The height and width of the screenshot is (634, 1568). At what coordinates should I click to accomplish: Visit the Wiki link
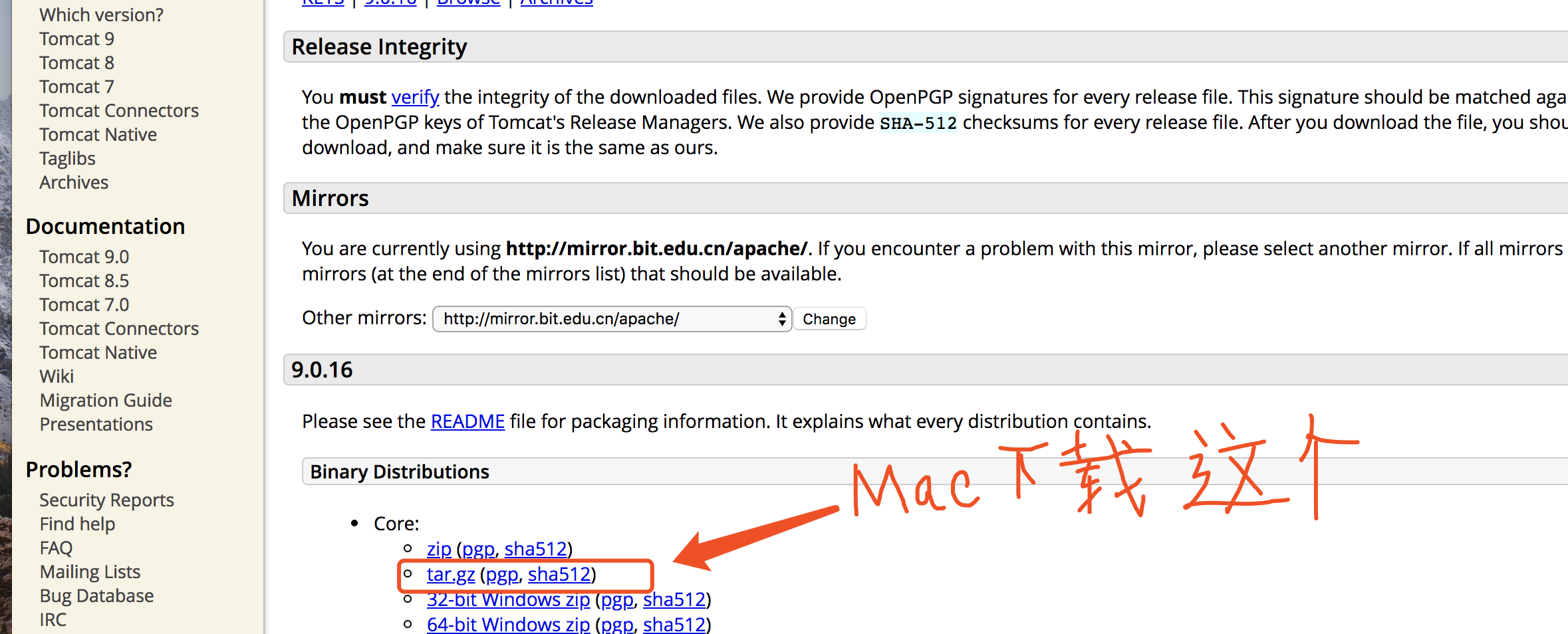(x=57, y=376)
